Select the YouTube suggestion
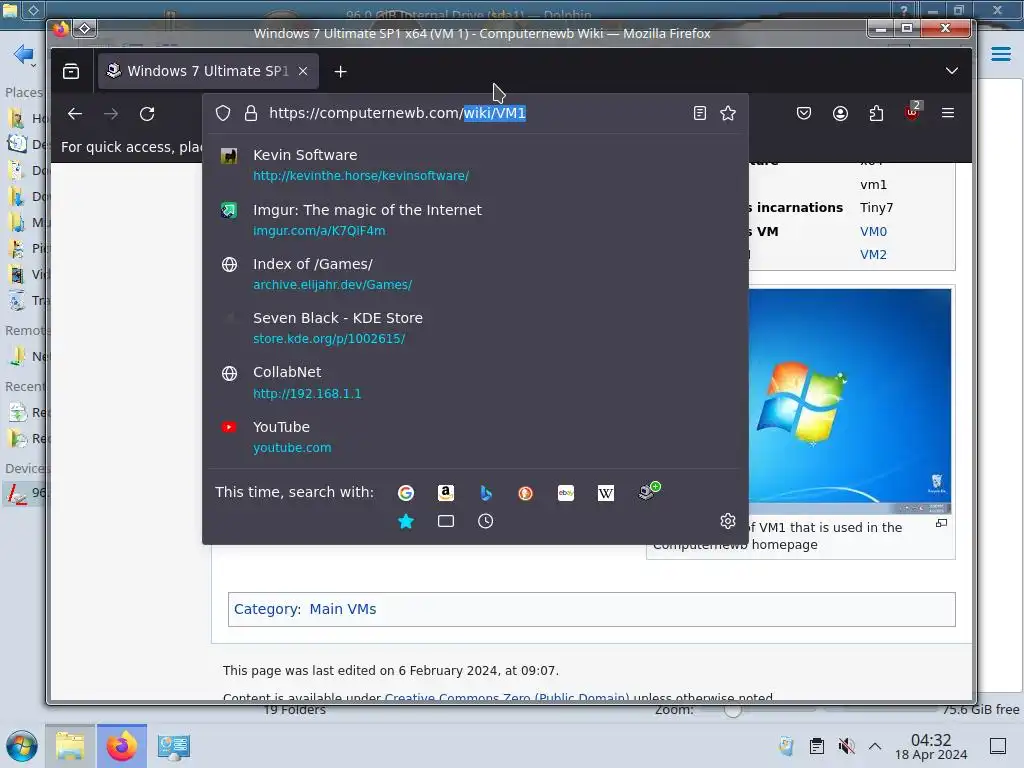The width and height of the screenshot is (1024, 768). [x=475, y=437]
